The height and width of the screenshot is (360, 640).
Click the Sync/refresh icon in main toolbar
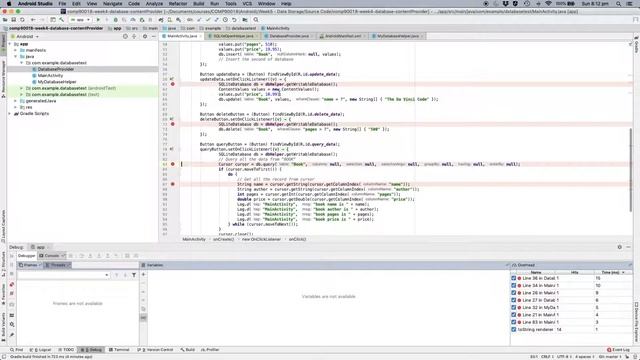(x=22, y=20)
